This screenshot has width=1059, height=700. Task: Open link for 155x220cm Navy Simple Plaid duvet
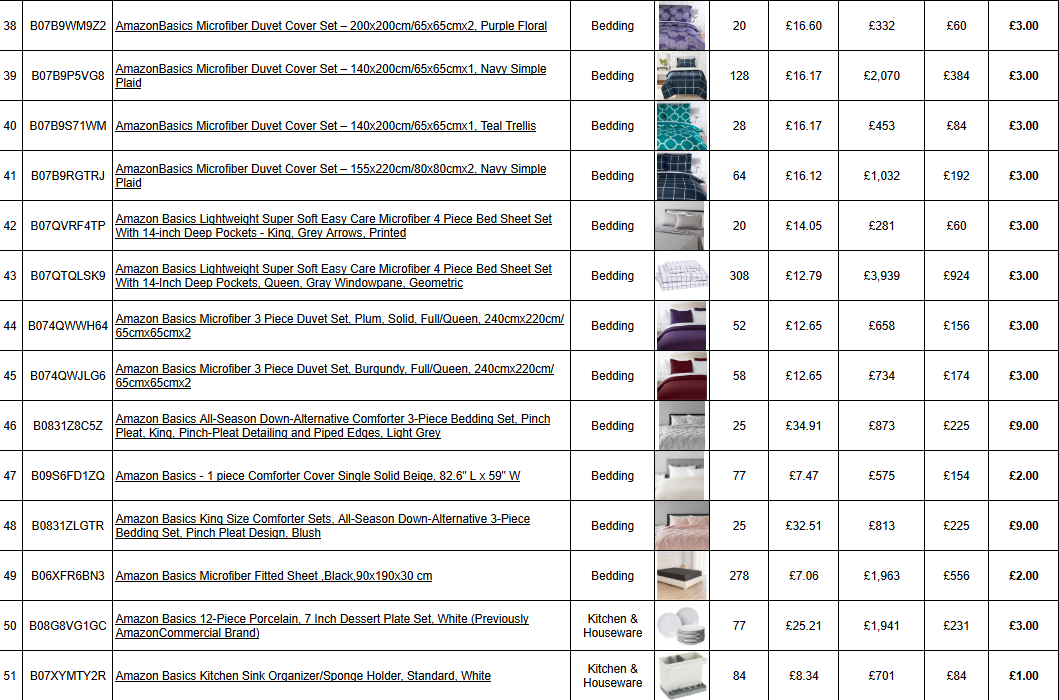(331, 176)
